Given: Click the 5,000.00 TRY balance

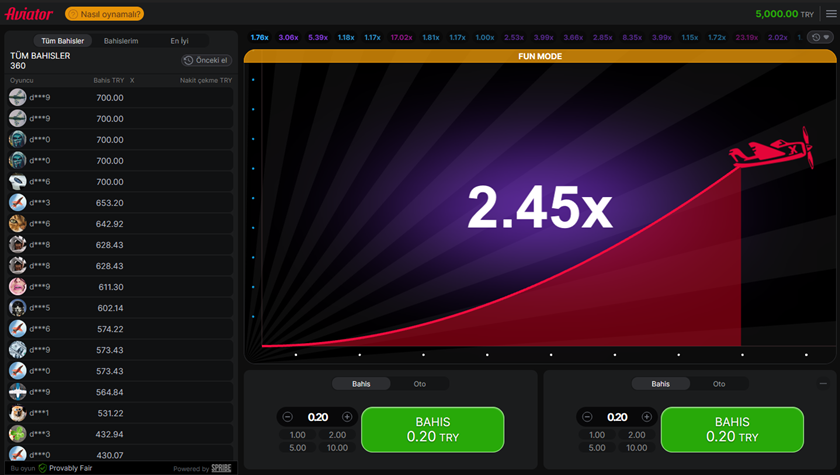Looking at the screenshot, I should pyautogui.click(x=784, y=14).
